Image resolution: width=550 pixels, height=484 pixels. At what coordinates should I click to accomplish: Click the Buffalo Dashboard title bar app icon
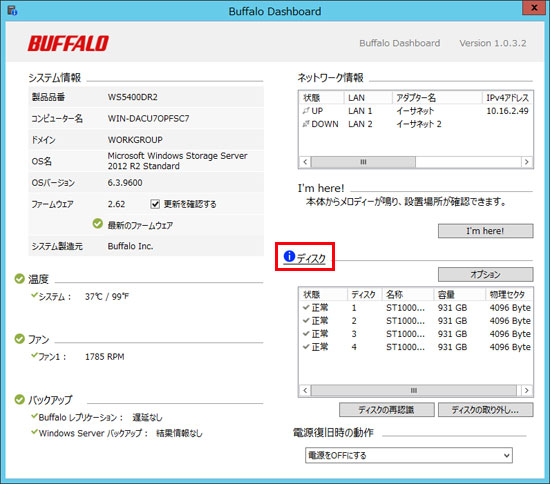[12, 10]
